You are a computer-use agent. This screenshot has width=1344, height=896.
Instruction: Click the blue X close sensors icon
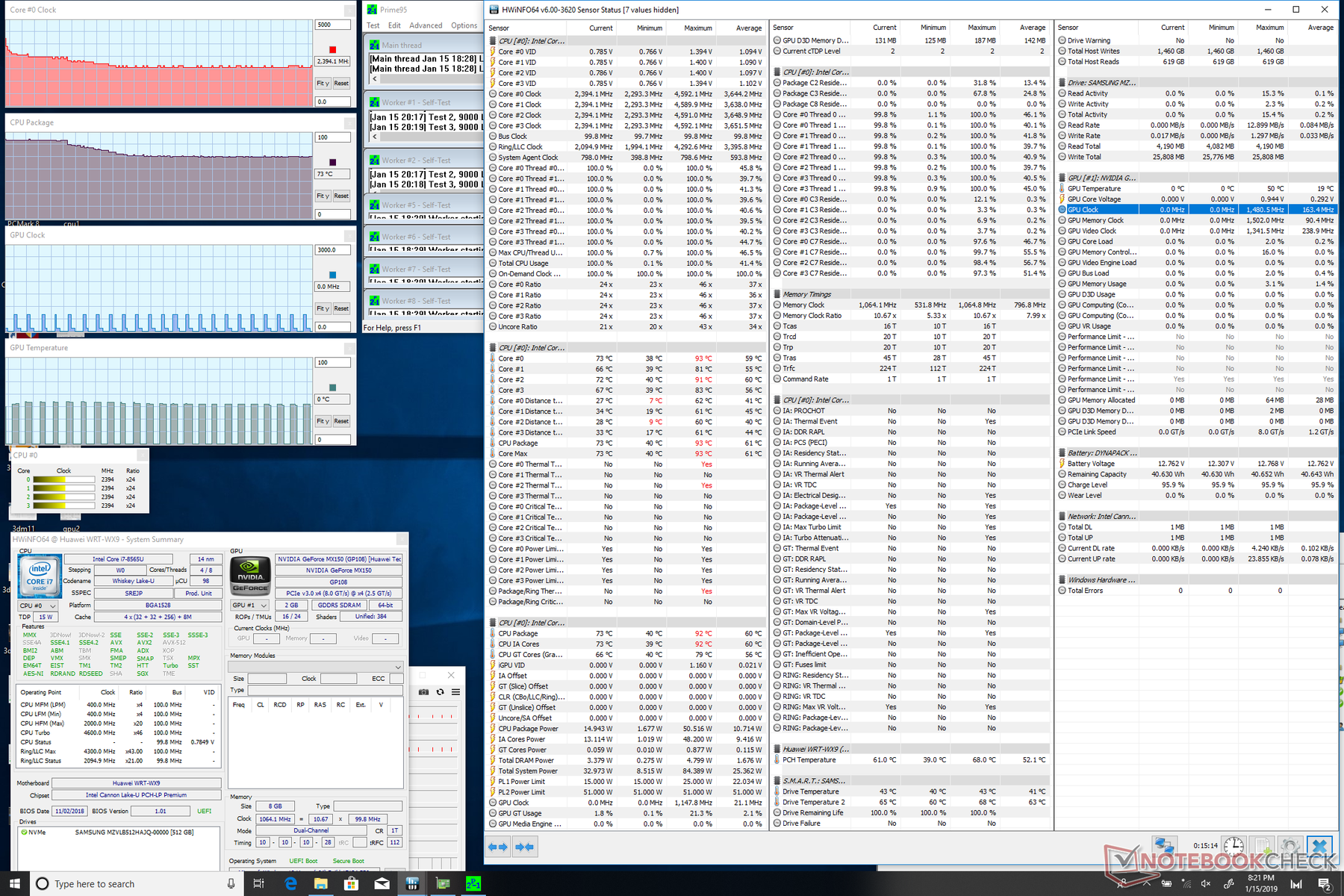tap(1319, 847)
